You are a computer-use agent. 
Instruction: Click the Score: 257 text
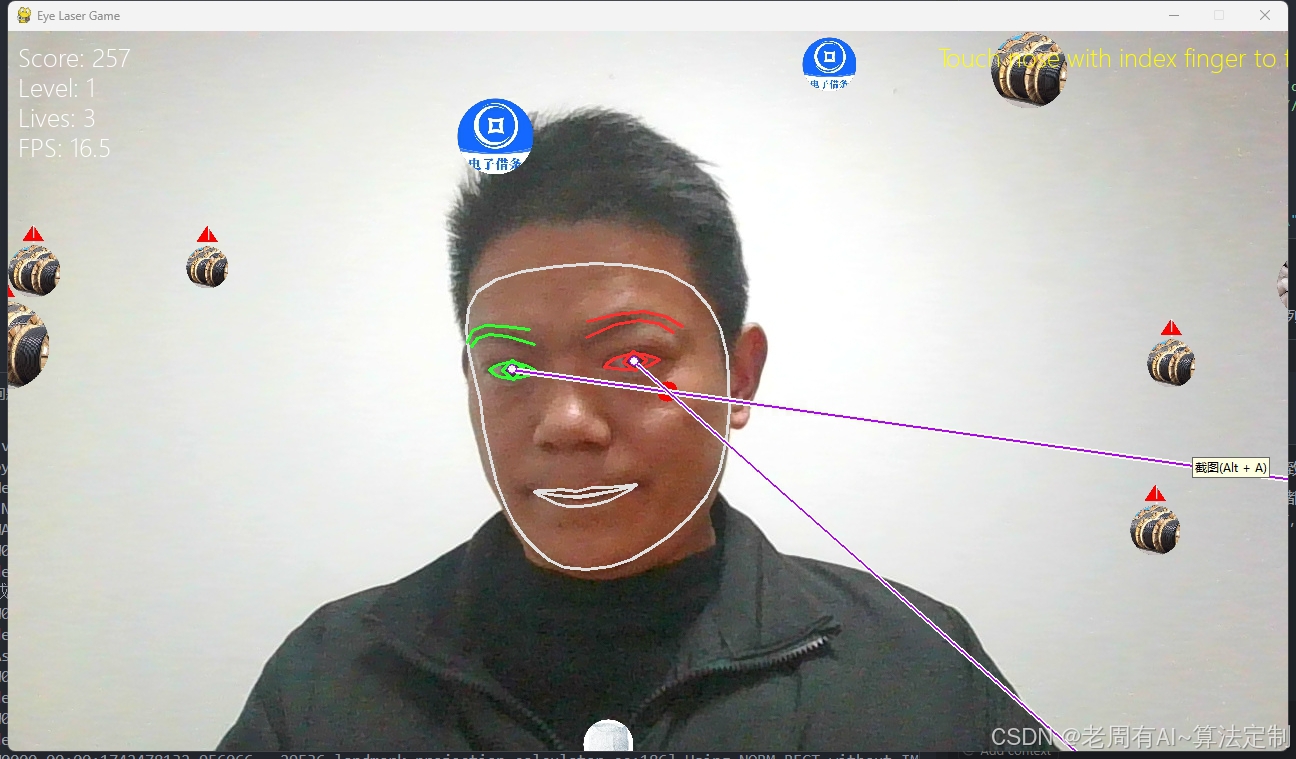coord(74,58)
